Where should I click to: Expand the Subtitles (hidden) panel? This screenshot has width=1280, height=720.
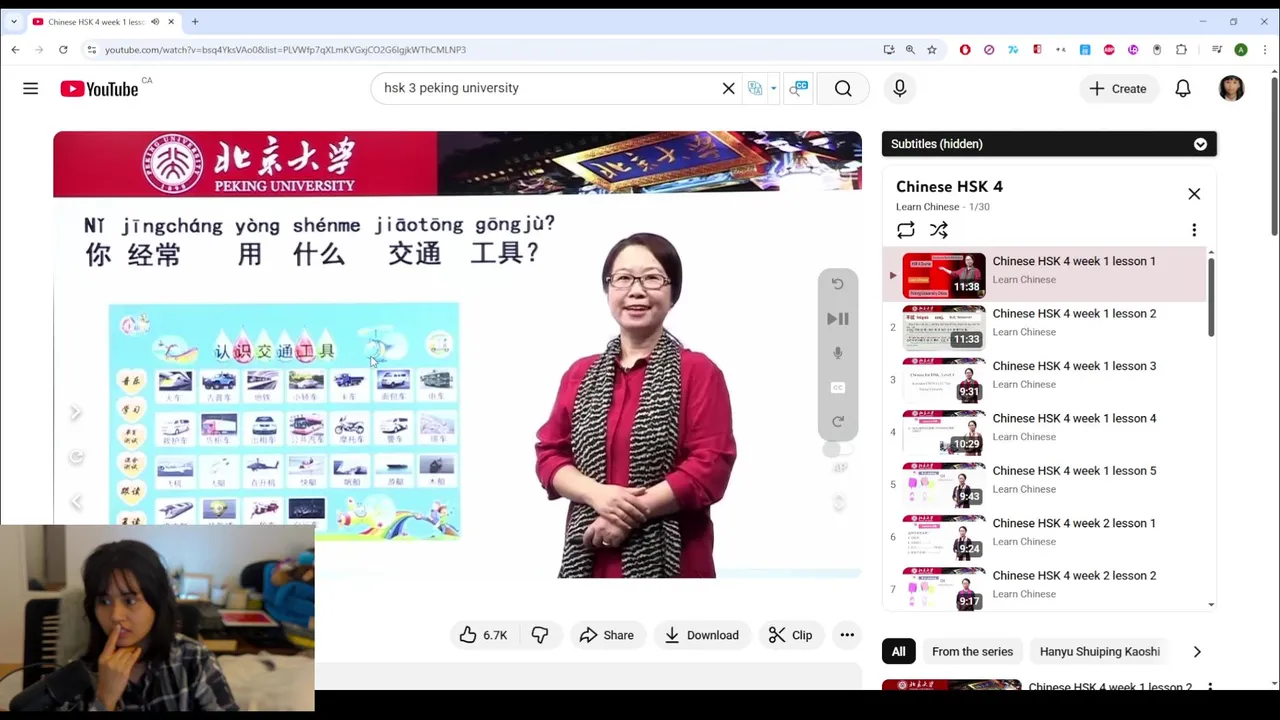coord(1049,144)
